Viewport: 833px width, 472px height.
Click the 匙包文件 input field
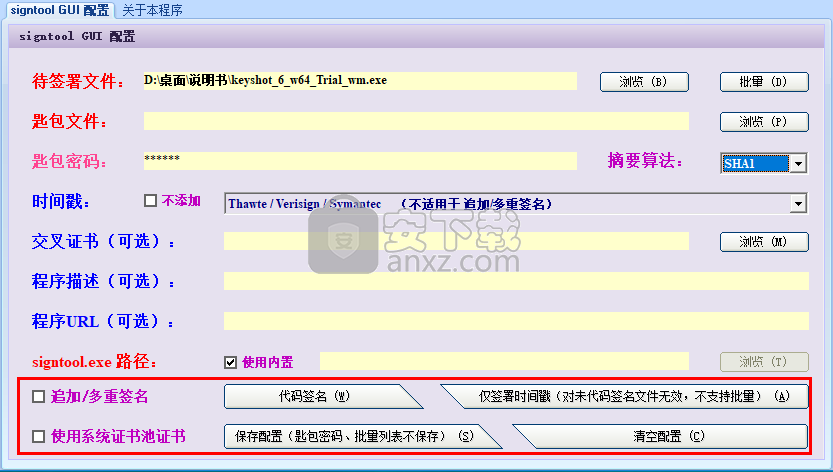416,121
